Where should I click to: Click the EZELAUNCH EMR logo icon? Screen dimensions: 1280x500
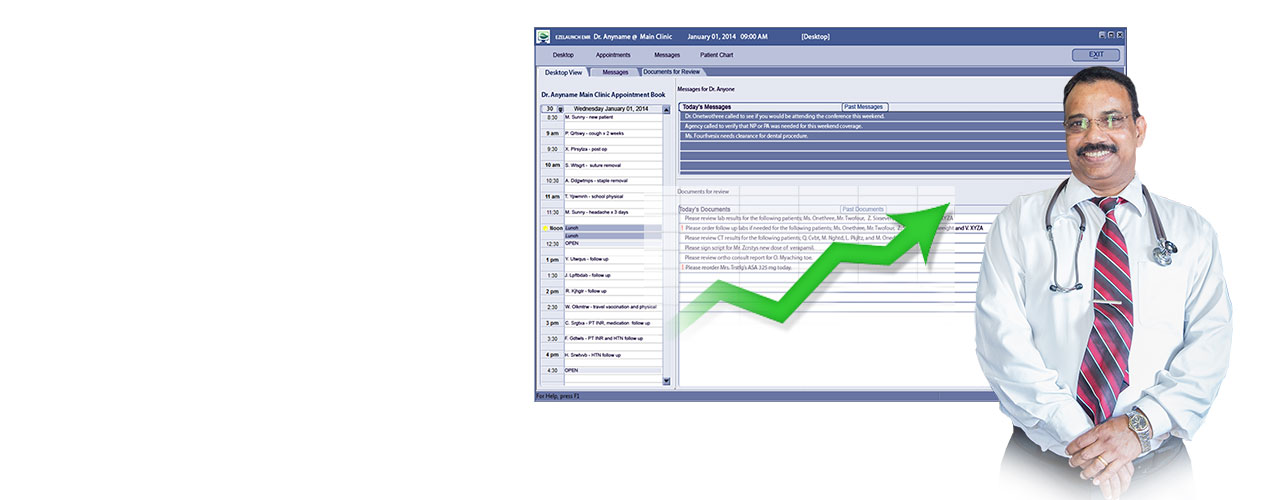tap(543, 37)
